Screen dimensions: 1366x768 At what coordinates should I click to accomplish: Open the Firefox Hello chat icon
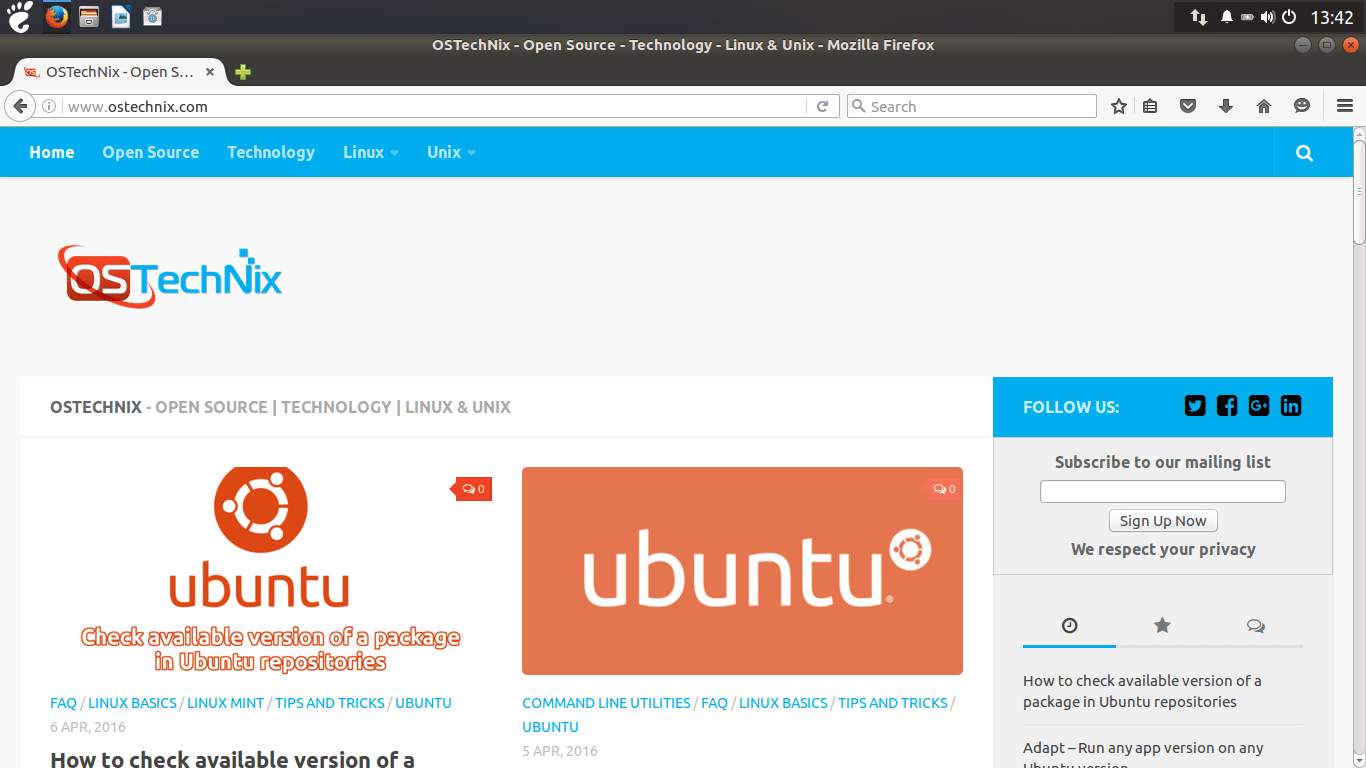(x=1302, y=106)
